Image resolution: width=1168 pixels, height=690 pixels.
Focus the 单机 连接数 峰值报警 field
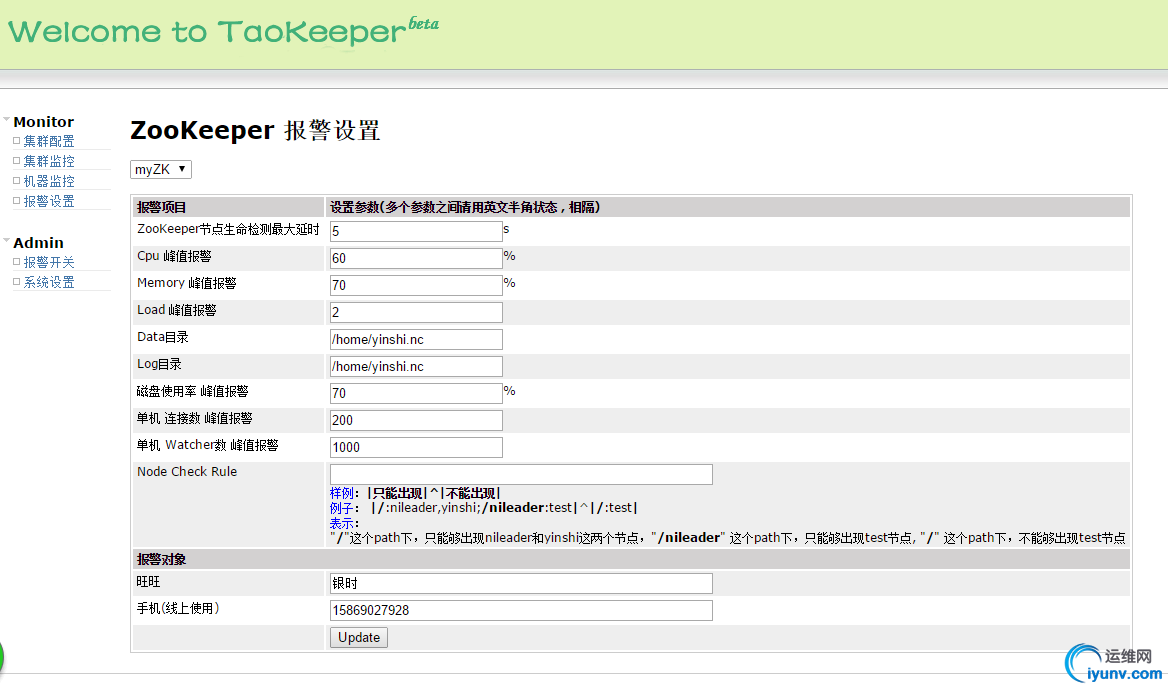tap(416, 420)
